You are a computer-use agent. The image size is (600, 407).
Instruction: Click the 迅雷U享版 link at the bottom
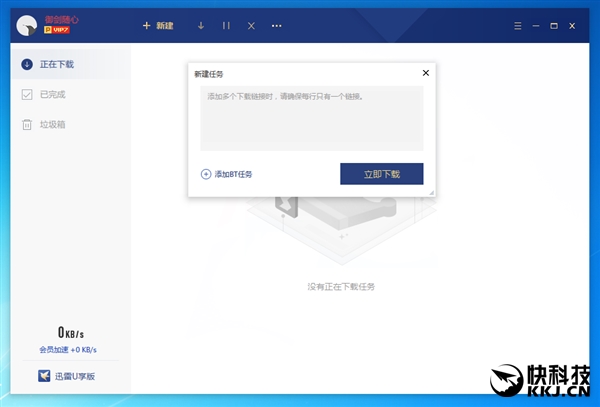[x=67, y=376]
